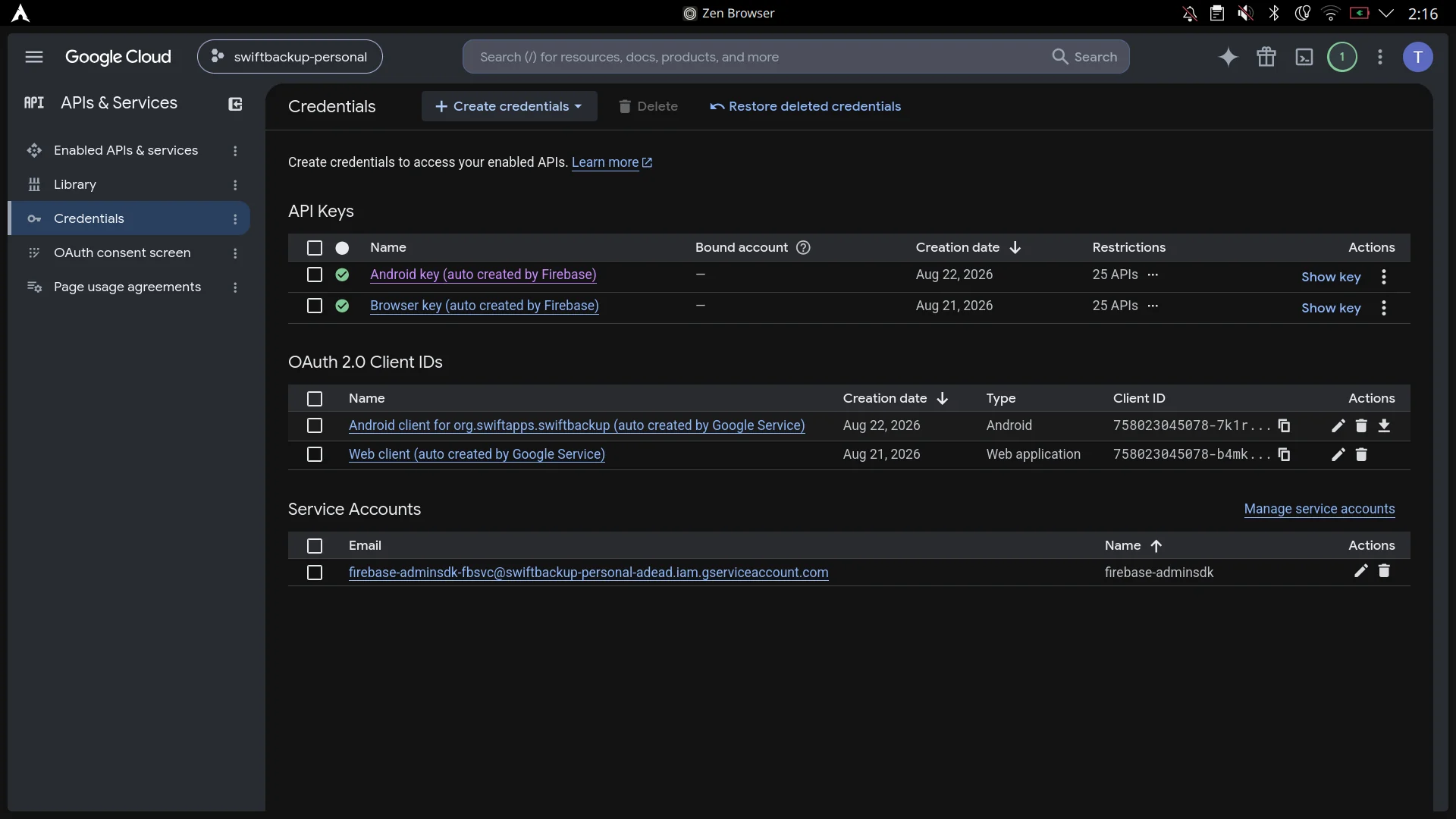This screenshot has height=819, width=1456.
Task: Show Bound account help tooltip icon
Action: [803, 247]
